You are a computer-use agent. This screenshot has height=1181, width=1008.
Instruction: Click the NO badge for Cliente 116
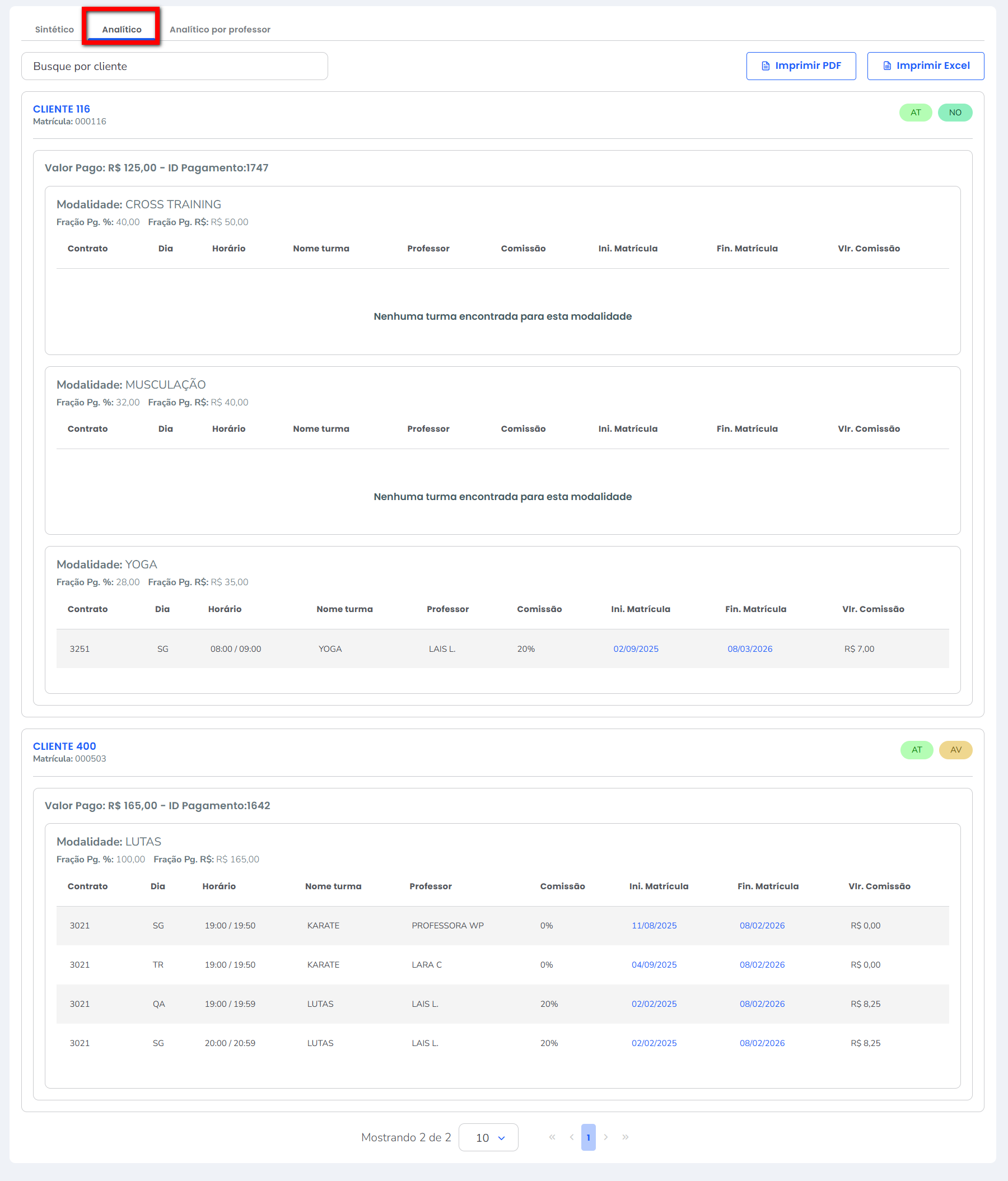point(955,113)
